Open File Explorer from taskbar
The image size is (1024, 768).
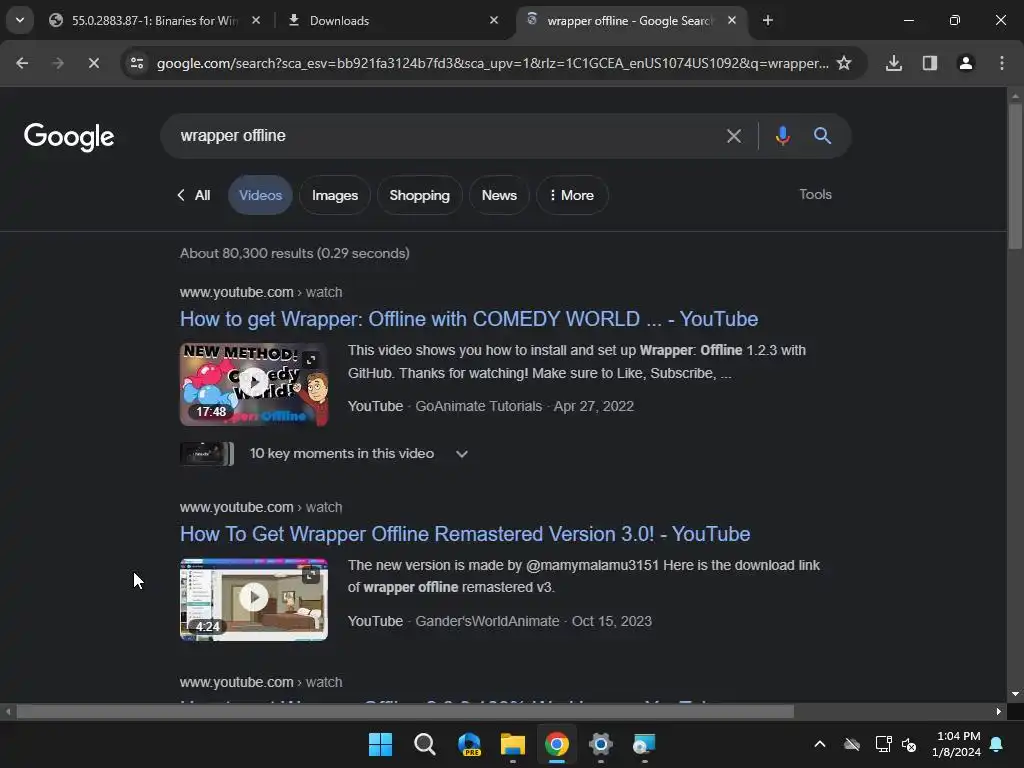pos(513,744)
